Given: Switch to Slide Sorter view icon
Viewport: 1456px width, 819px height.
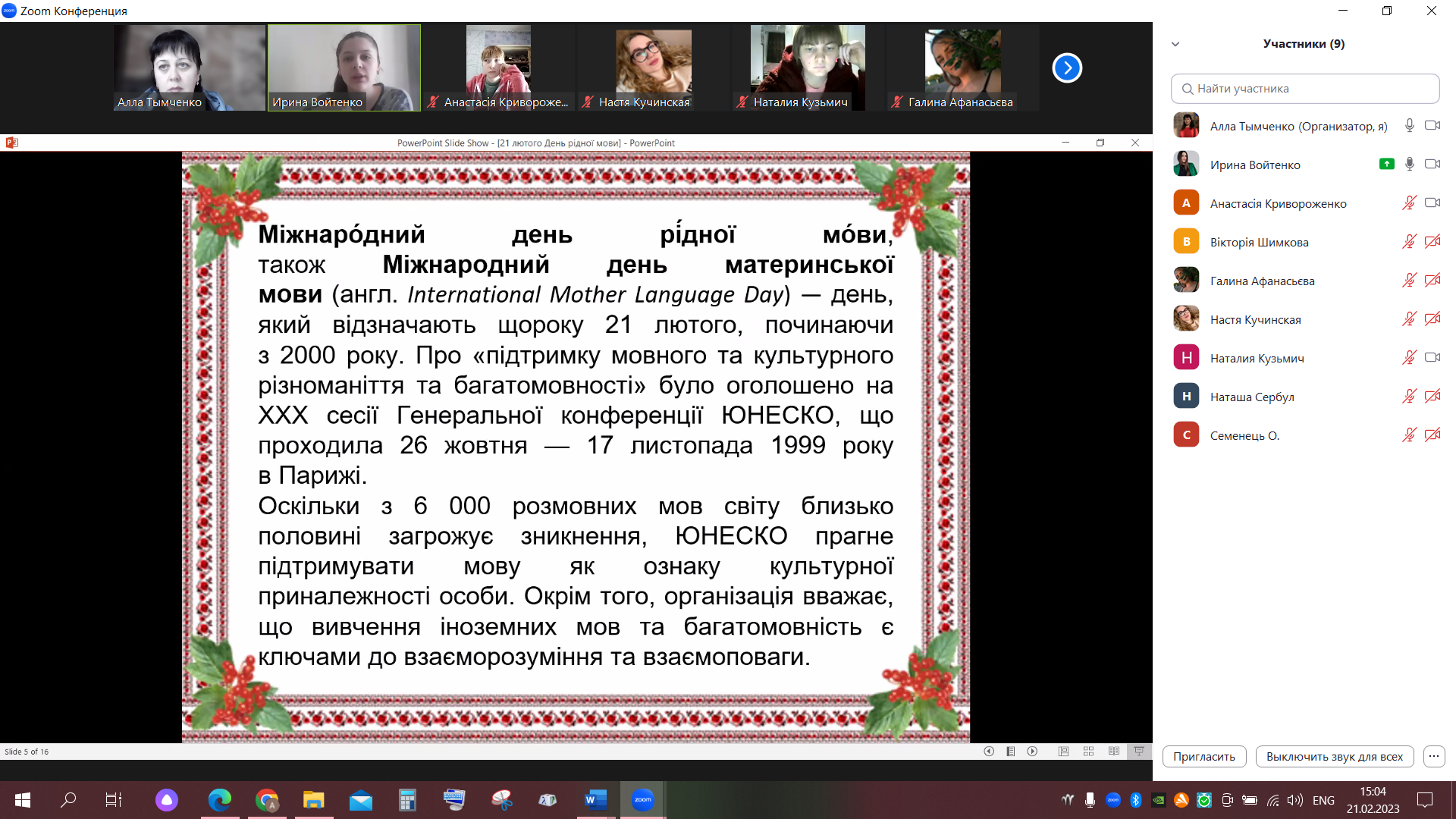Looking at the screenshot, I should [x=1088, y=752].
